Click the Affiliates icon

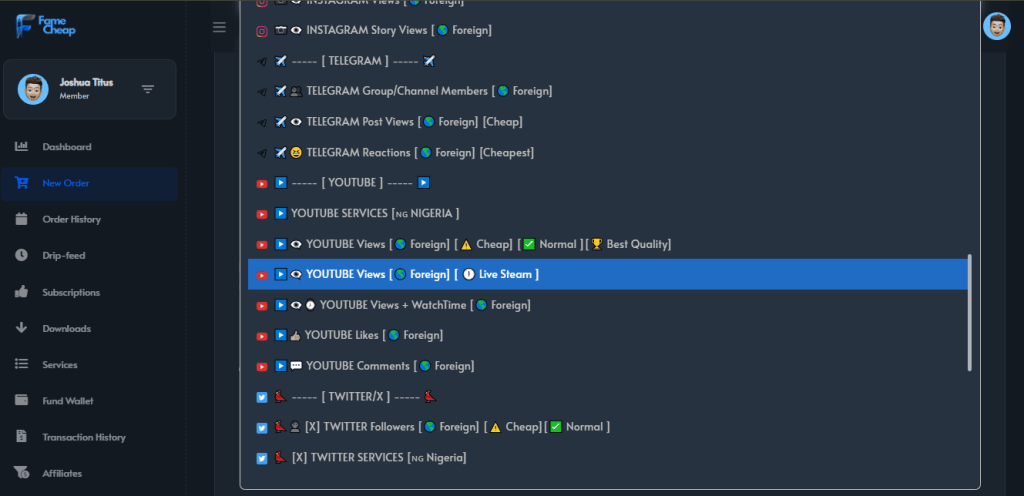click(22, 473)
